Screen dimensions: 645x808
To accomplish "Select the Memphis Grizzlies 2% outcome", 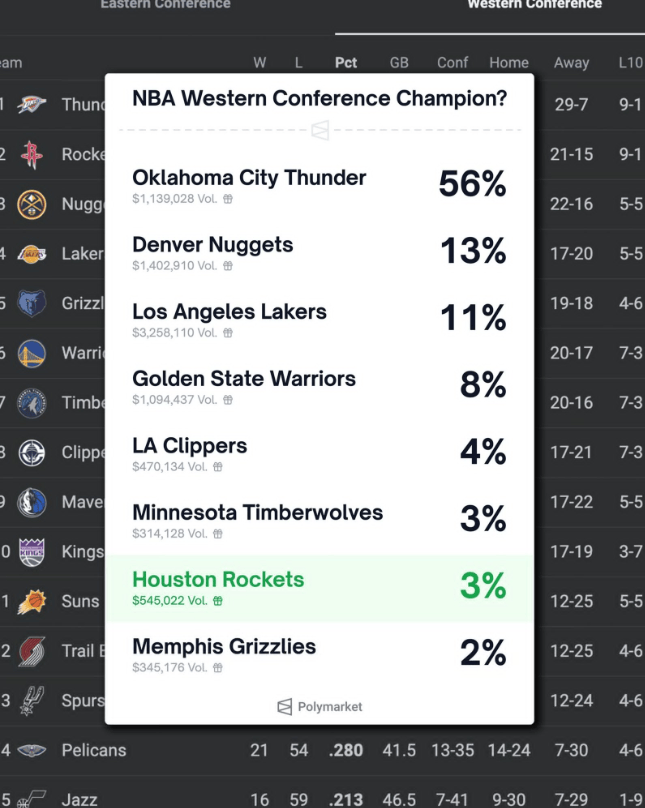I will 482,653.
